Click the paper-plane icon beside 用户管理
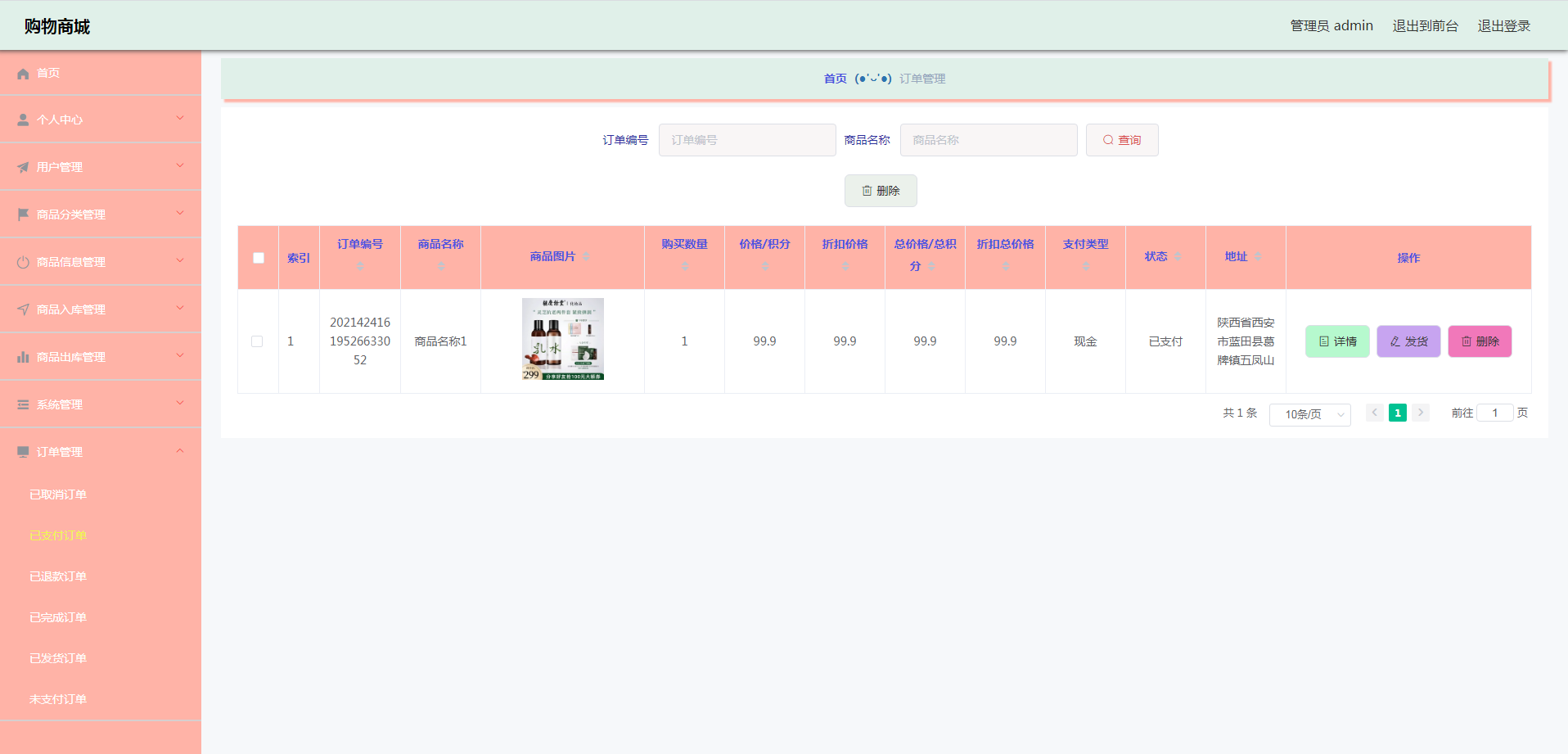The width and height of the screenshot is (1568, 754). coord(23,167)
